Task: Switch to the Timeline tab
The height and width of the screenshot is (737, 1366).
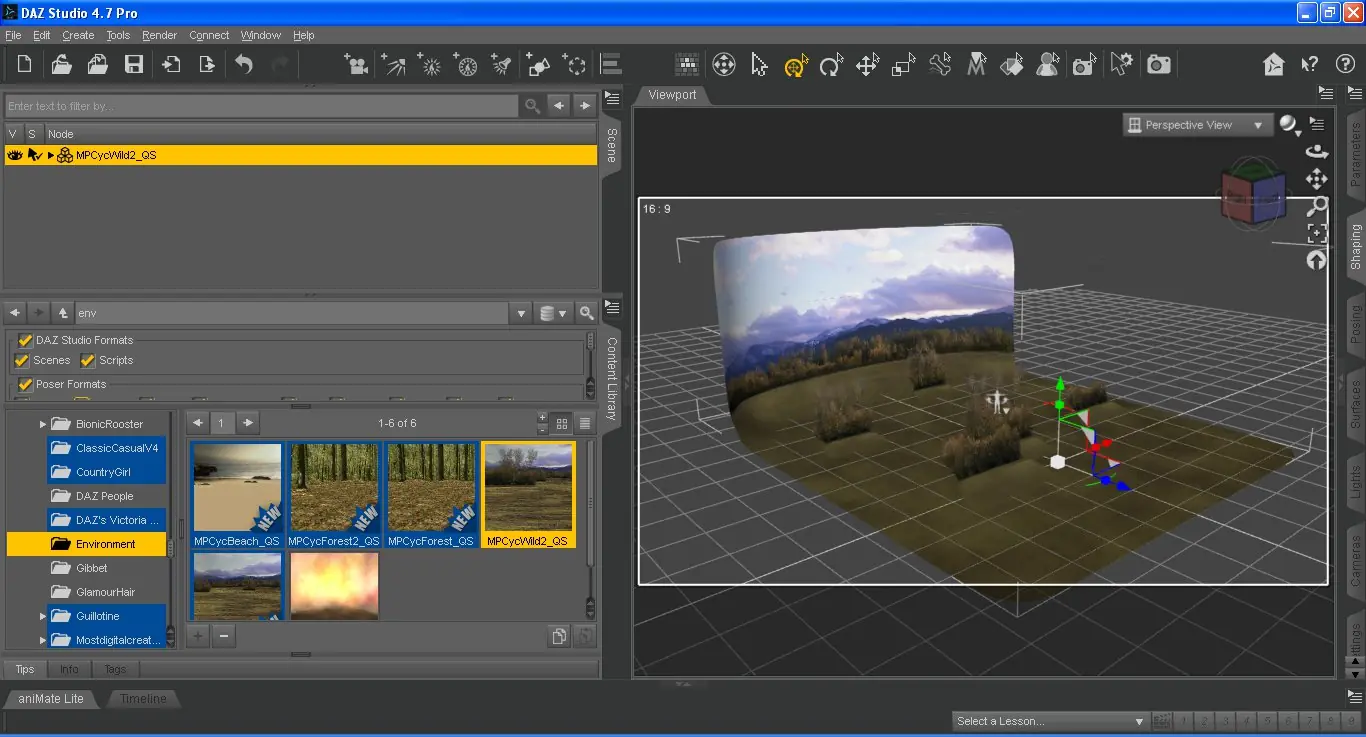Action: pos(143,698)
